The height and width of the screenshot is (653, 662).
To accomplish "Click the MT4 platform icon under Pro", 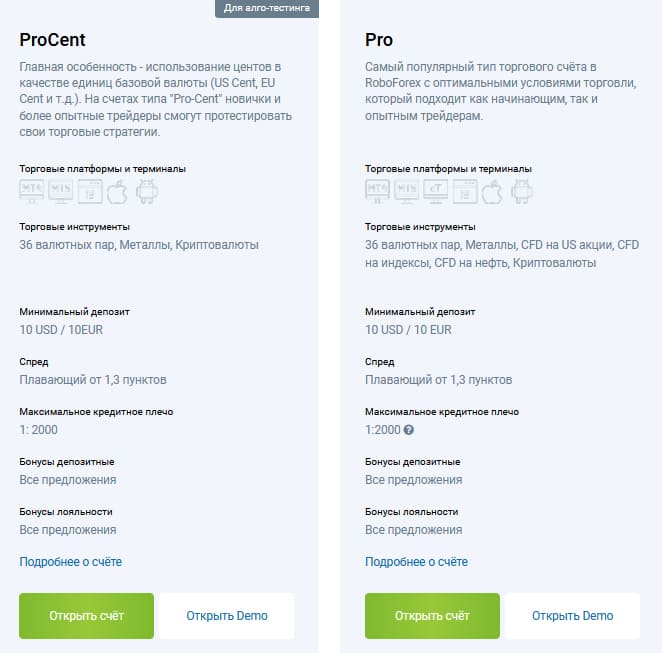I will point(378,192).
